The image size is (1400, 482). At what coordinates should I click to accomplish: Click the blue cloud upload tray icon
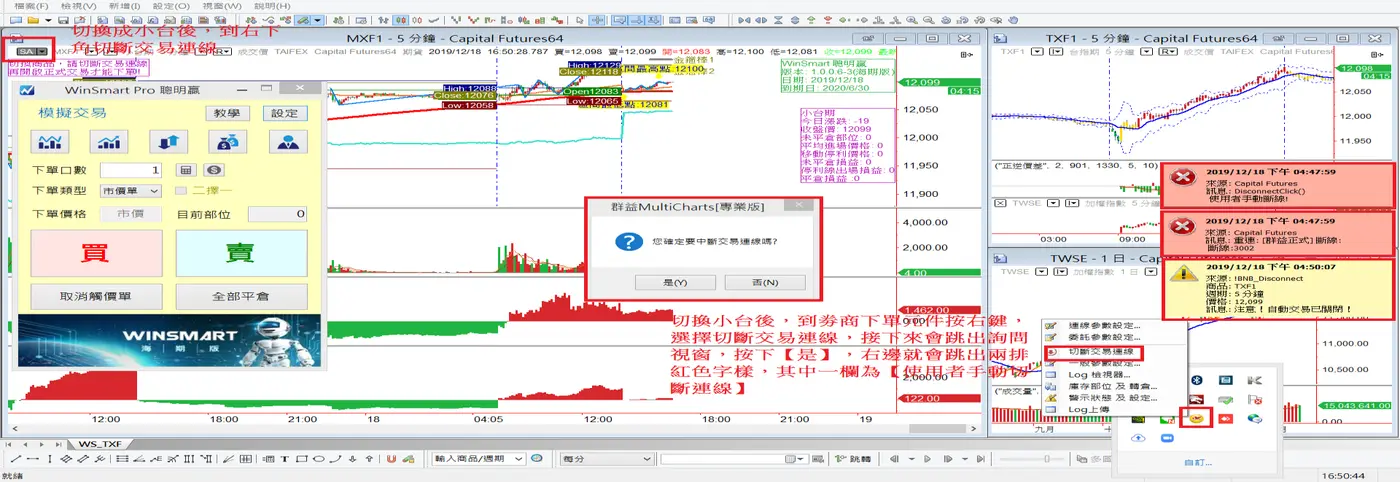pos(1138,438)
